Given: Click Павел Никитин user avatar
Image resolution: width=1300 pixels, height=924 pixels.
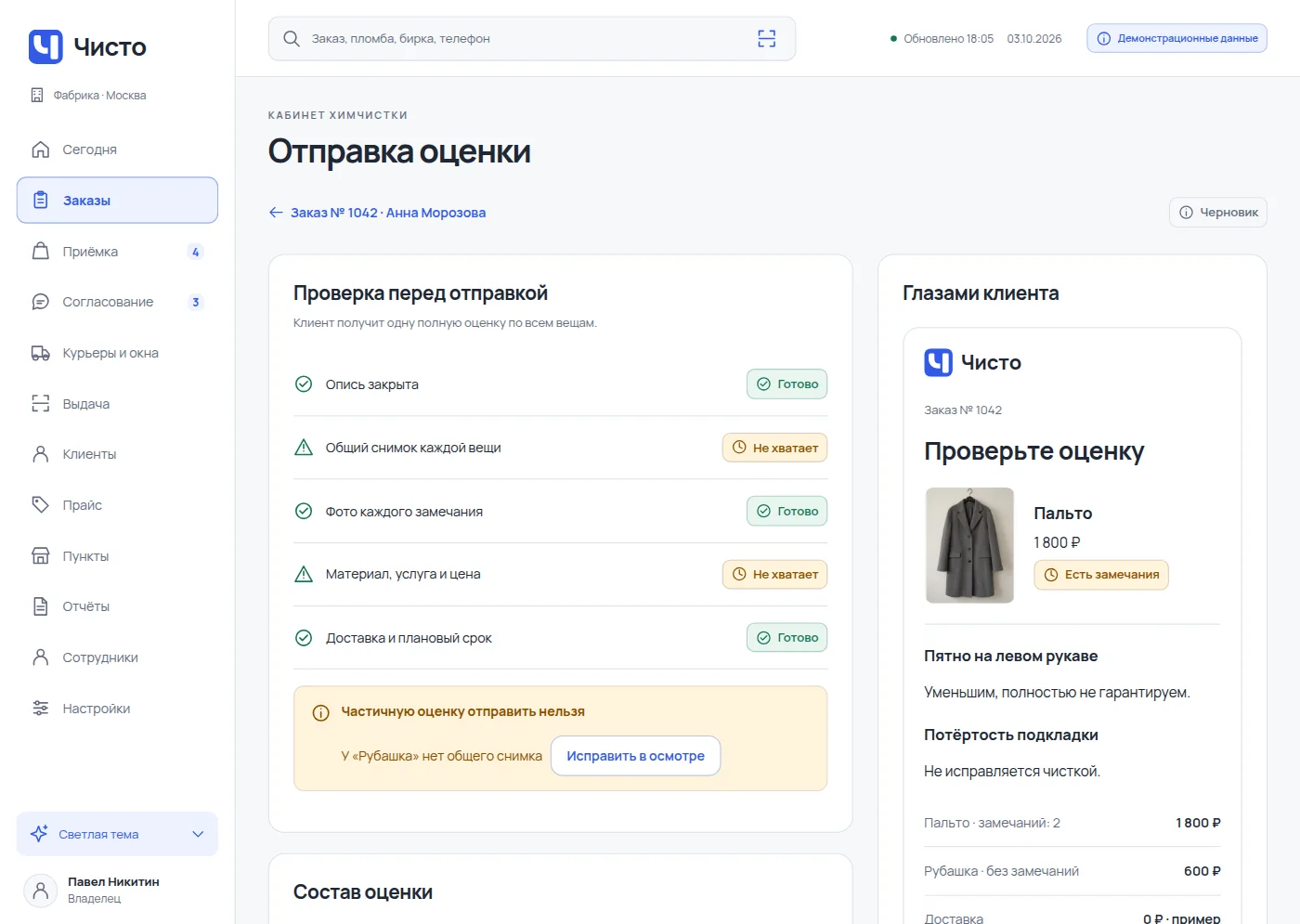Looking at the screenshot, I should tap(40, 891).
